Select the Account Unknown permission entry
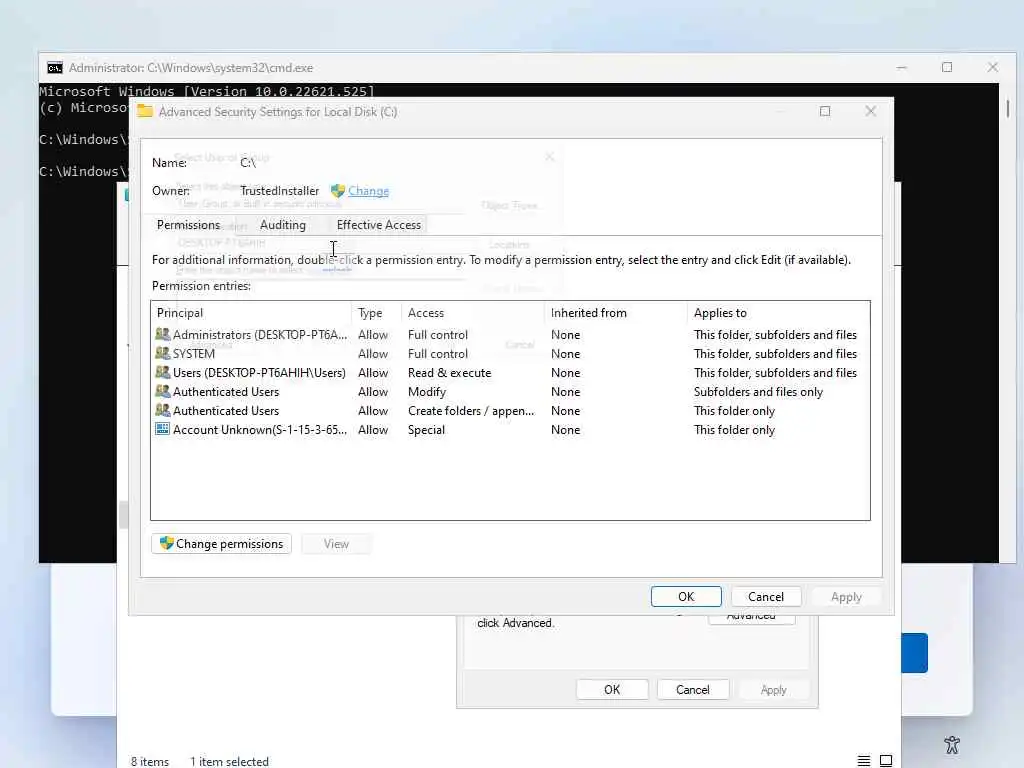The width and height of the screenshot is (1024, 768). coord(509,429)
